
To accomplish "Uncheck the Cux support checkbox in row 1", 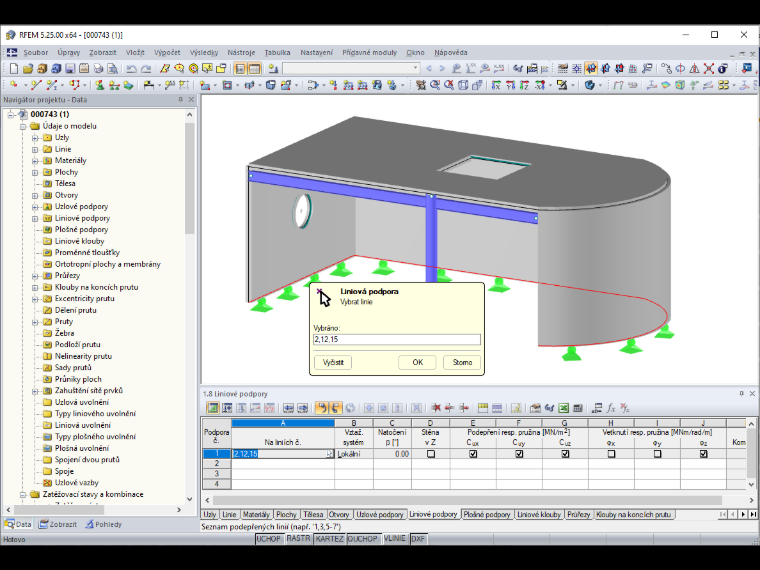I will (473, 454).
